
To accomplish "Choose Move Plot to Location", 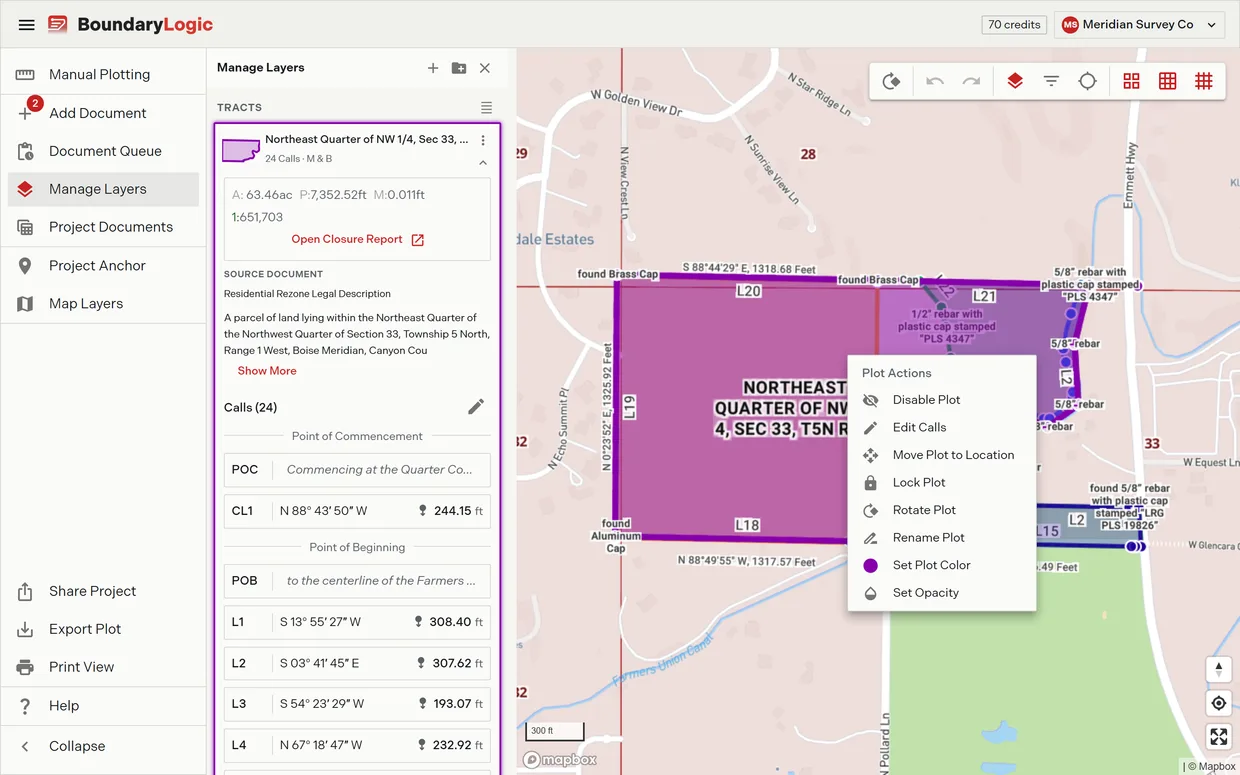I will click(941, 455).
